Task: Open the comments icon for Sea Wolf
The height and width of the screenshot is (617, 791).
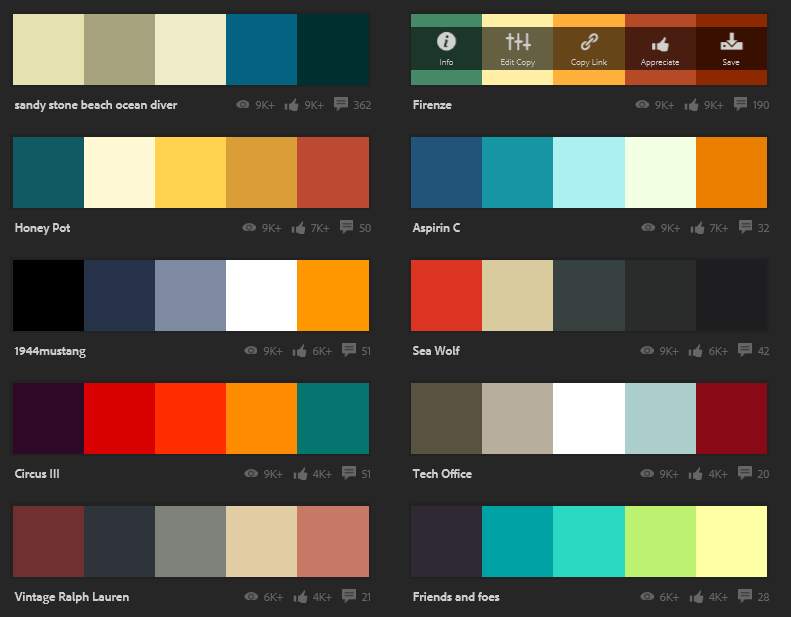Action: (745, 350)
